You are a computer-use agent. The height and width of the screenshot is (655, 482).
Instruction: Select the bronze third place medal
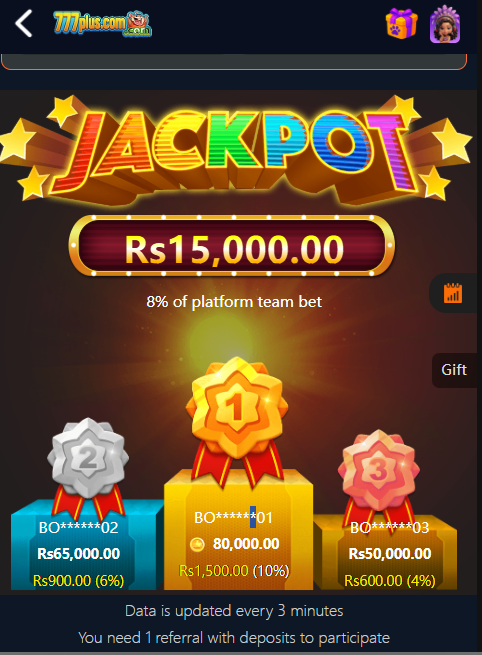[379, 474]
